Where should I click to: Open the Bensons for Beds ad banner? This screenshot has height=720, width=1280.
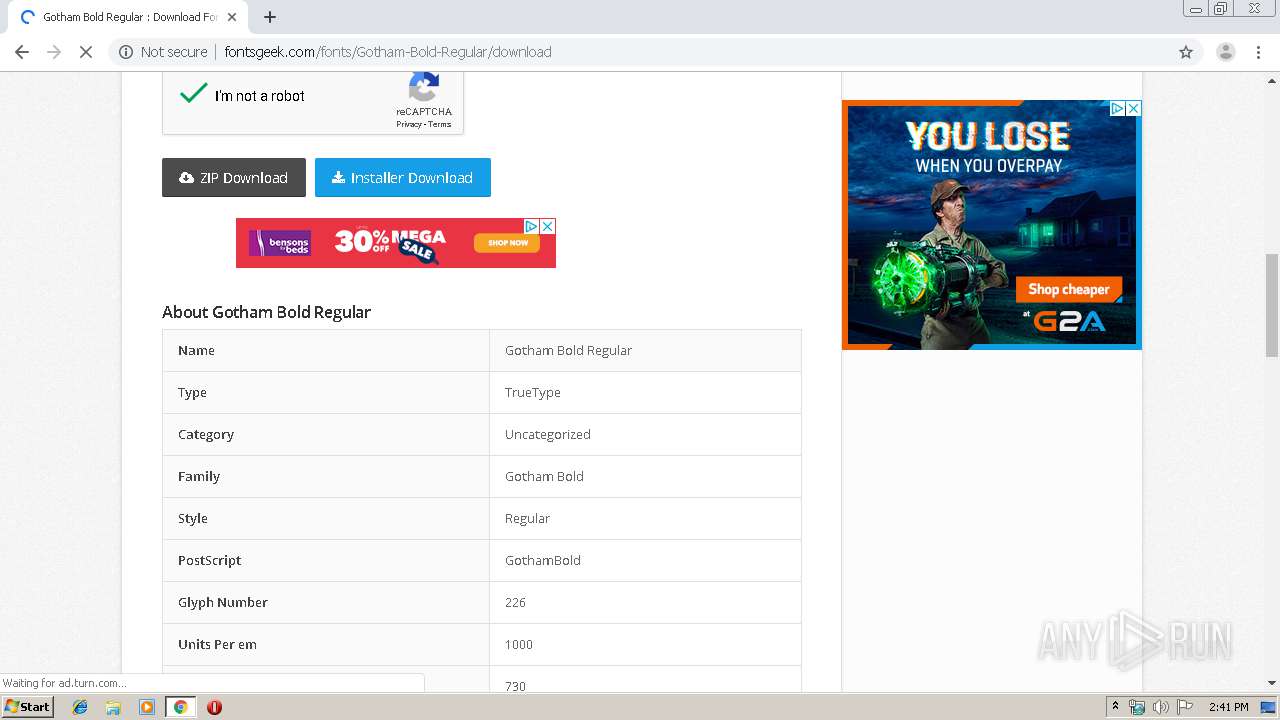[396, 243]
